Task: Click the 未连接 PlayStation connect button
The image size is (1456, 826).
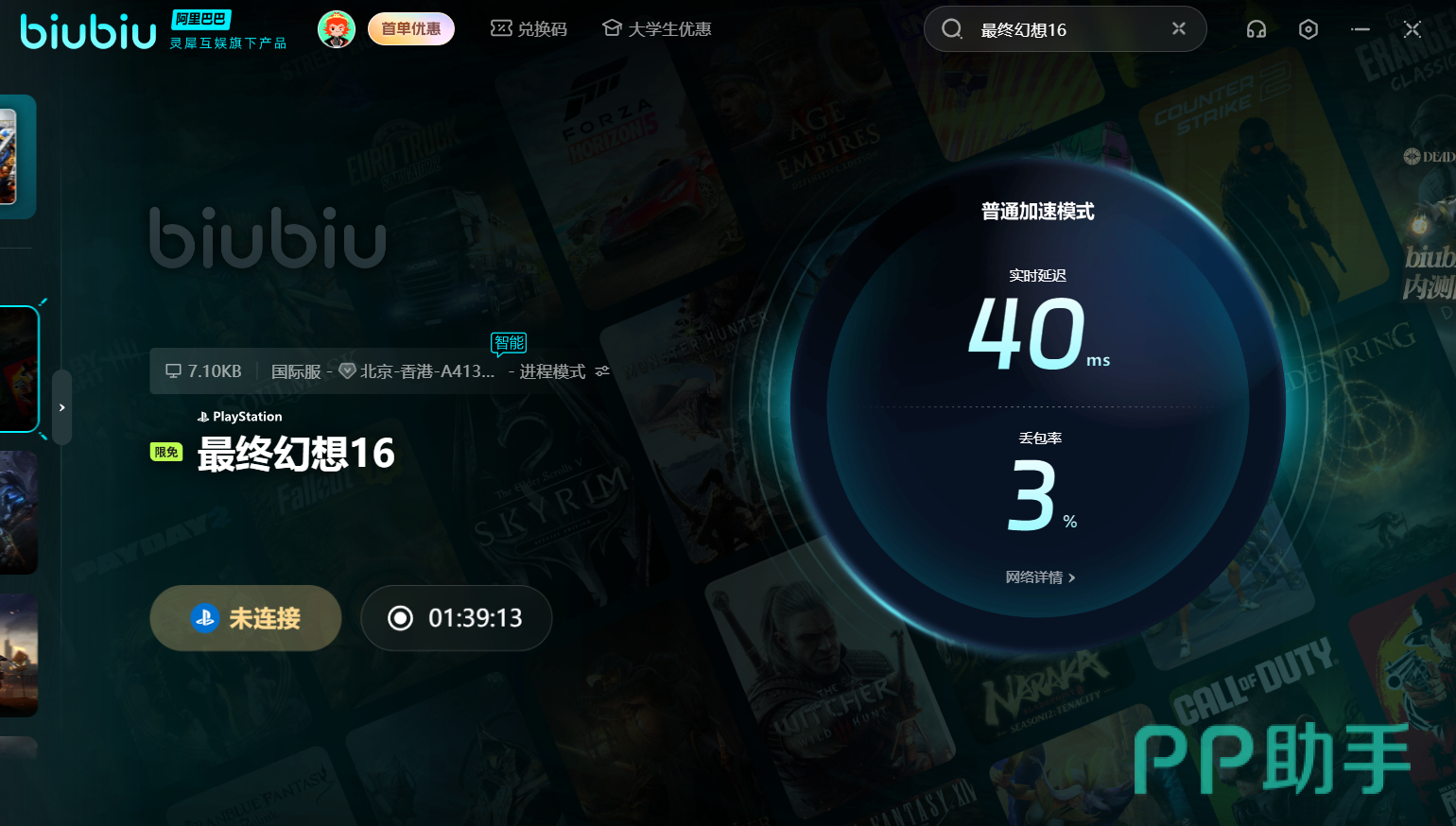Action: point(246,618)
